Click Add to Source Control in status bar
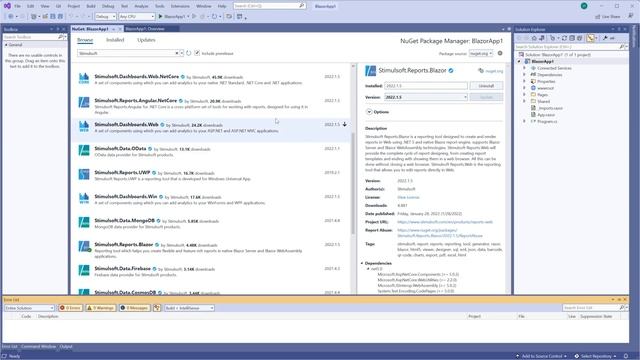640x360 pixels. pos(542,356)
